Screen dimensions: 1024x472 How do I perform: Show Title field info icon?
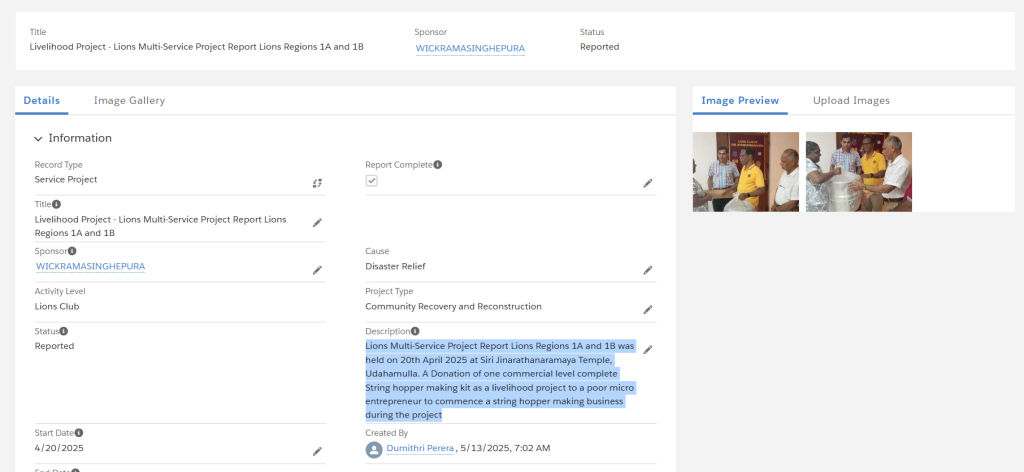(x=57, y=204)
